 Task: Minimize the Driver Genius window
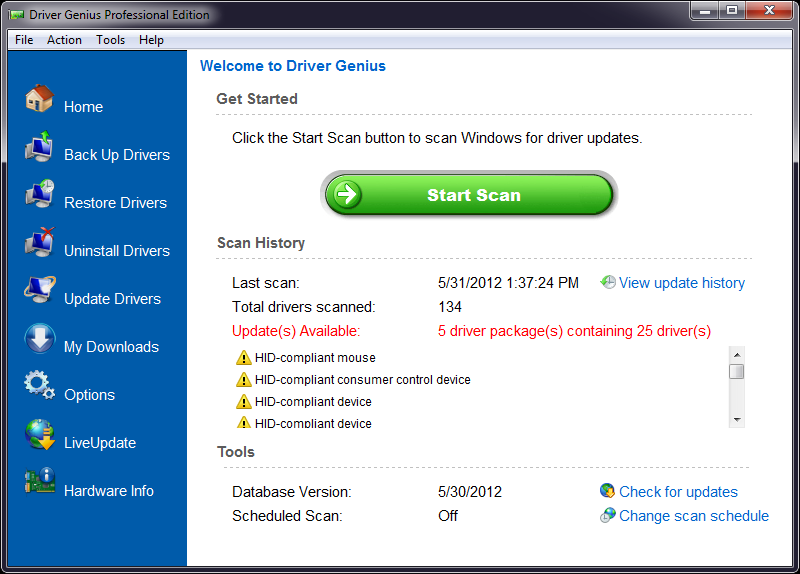(706, 10)
